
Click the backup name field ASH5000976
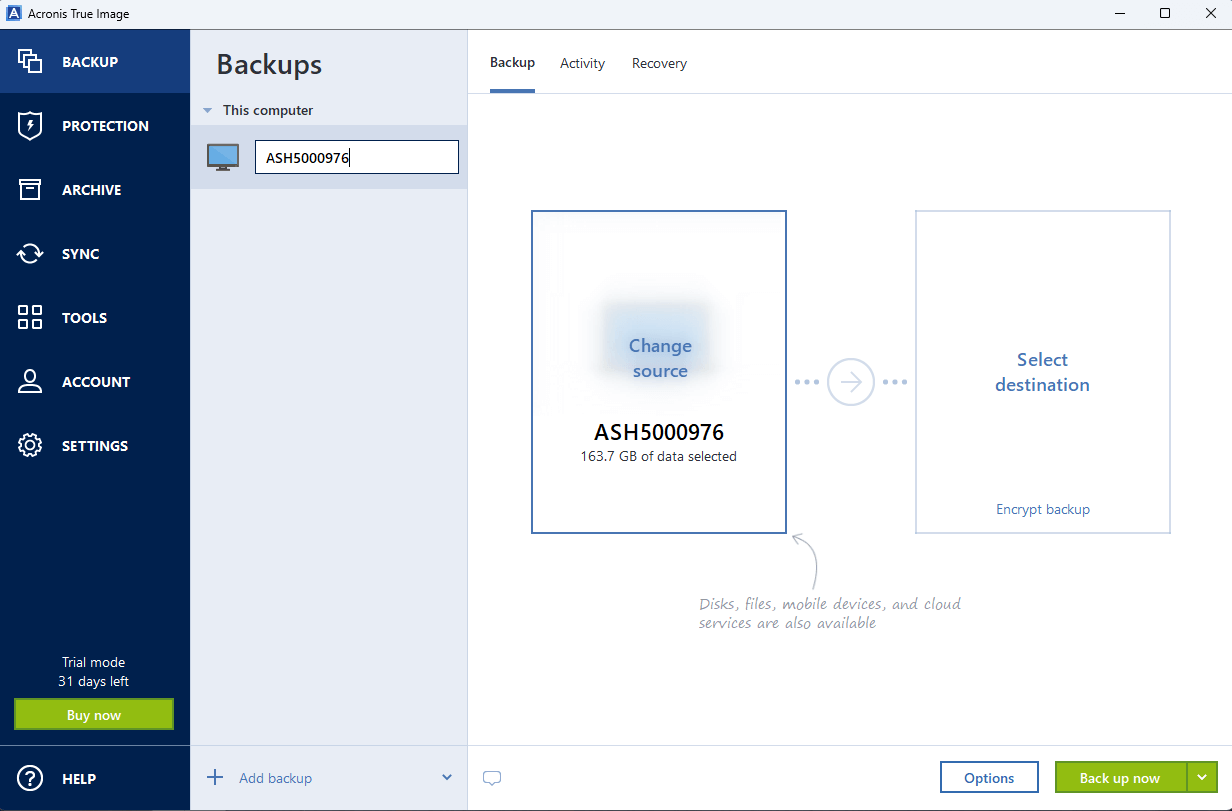click(356, 157)
